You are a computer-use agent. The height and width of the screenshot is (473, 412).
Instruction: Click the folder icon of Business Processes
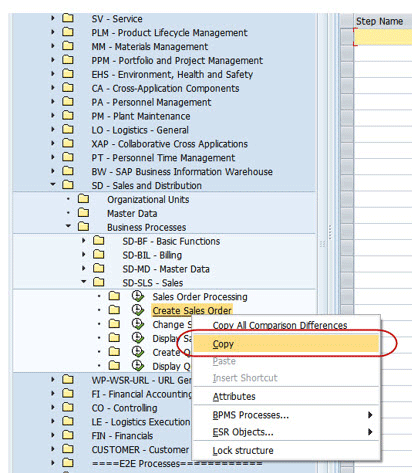tap(83, 227)
